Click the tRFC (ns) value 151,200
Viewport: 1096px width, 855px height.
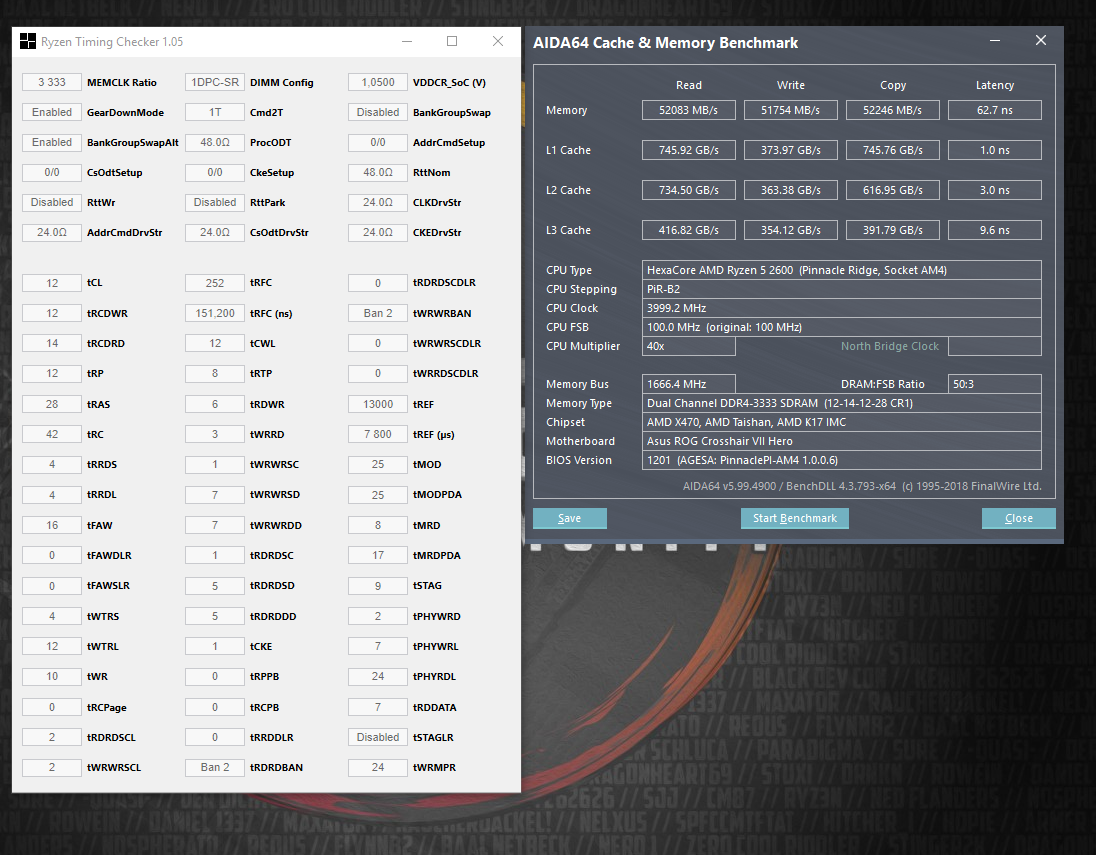click(215, 313)
